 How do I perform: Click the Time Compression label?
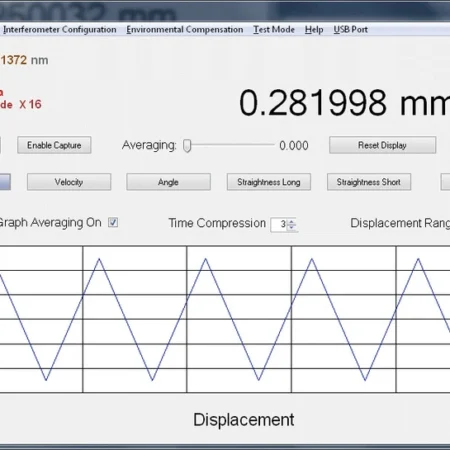tap(217, 223)
